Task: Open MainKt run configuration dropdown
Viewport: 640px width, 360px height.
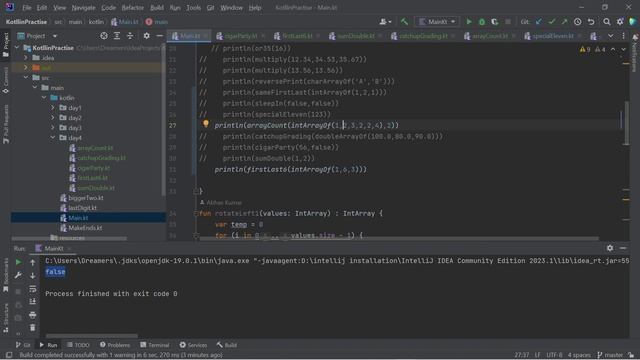Action: pyautogui.click(x=437, y=22)
